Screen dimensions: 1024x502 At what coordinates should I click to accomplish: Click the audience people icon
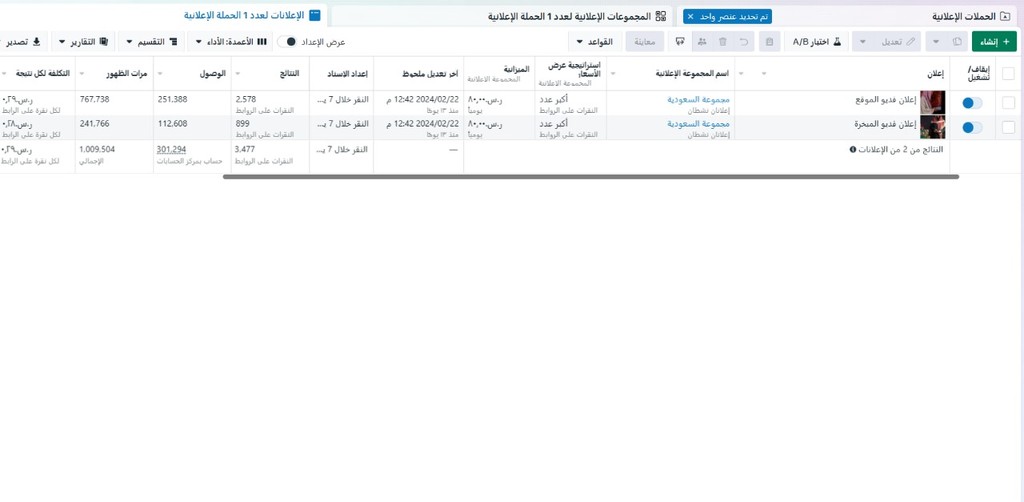click(702, 41)
